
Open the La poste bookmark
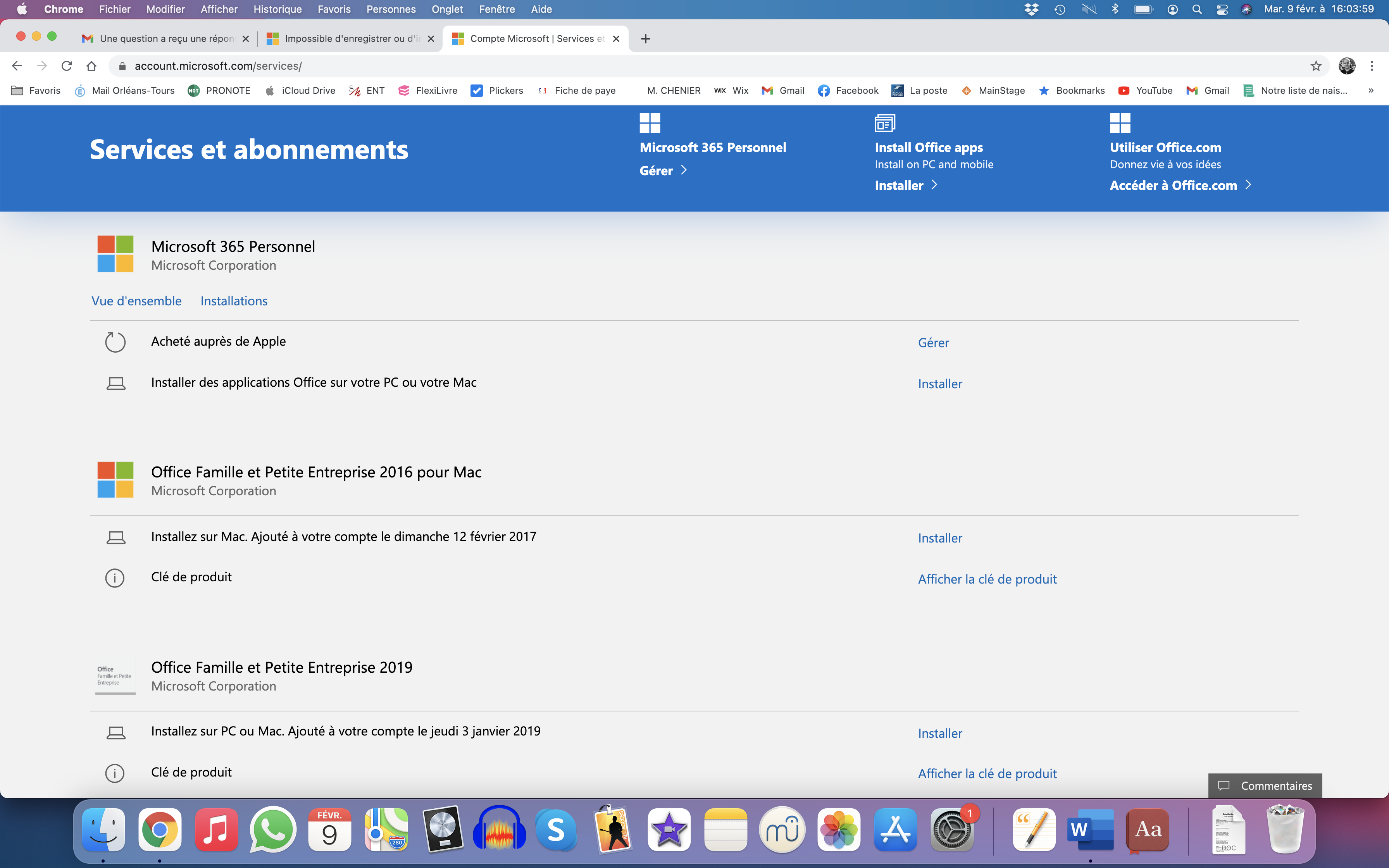919,90
